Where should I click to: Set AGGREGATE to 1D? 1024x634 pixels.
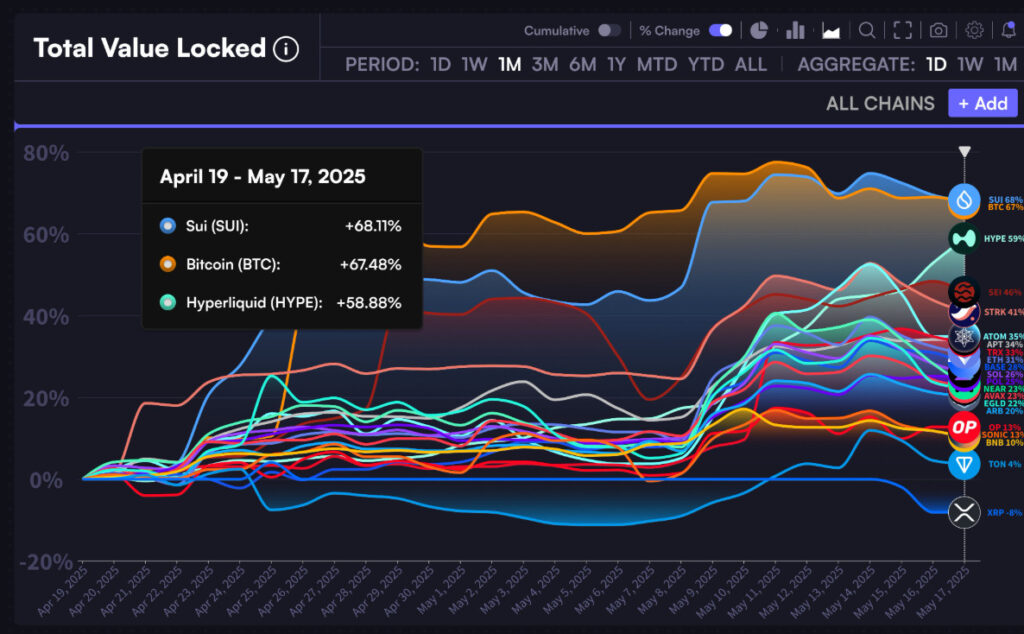936,65
